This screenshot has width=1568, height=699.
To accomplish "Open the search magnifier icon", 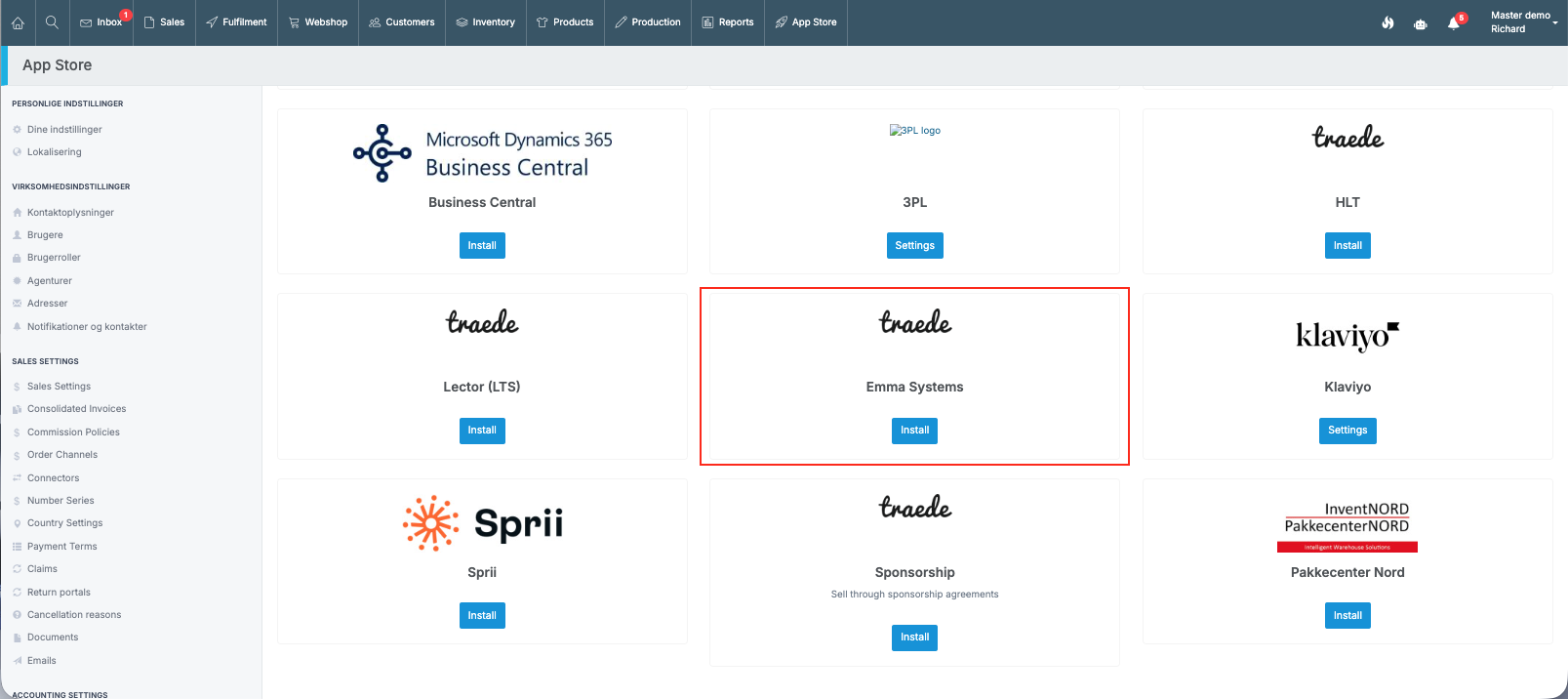I will tap(53, 21).
